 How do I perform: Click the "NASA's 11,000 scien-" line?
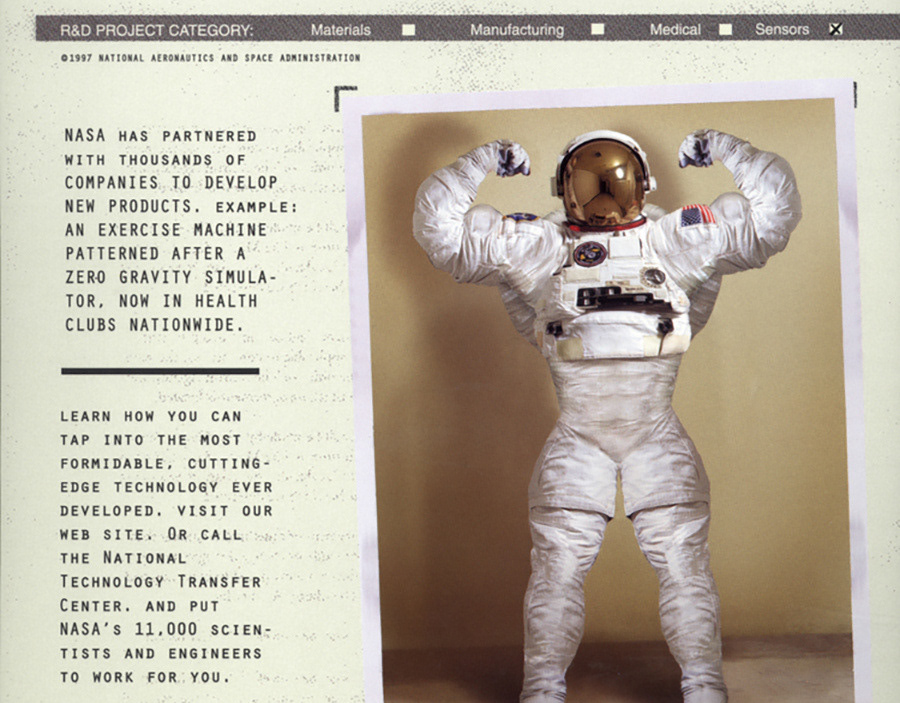pyautogui.click(x=165, y=630)
